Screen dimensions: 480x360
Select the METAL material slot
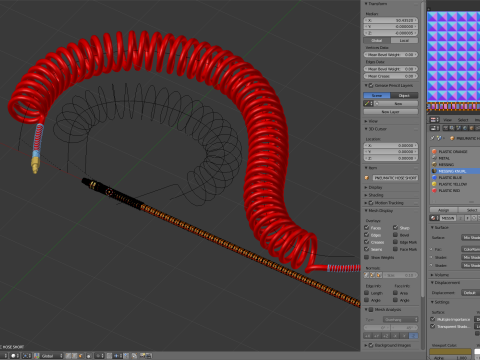[x=455, y=158]
